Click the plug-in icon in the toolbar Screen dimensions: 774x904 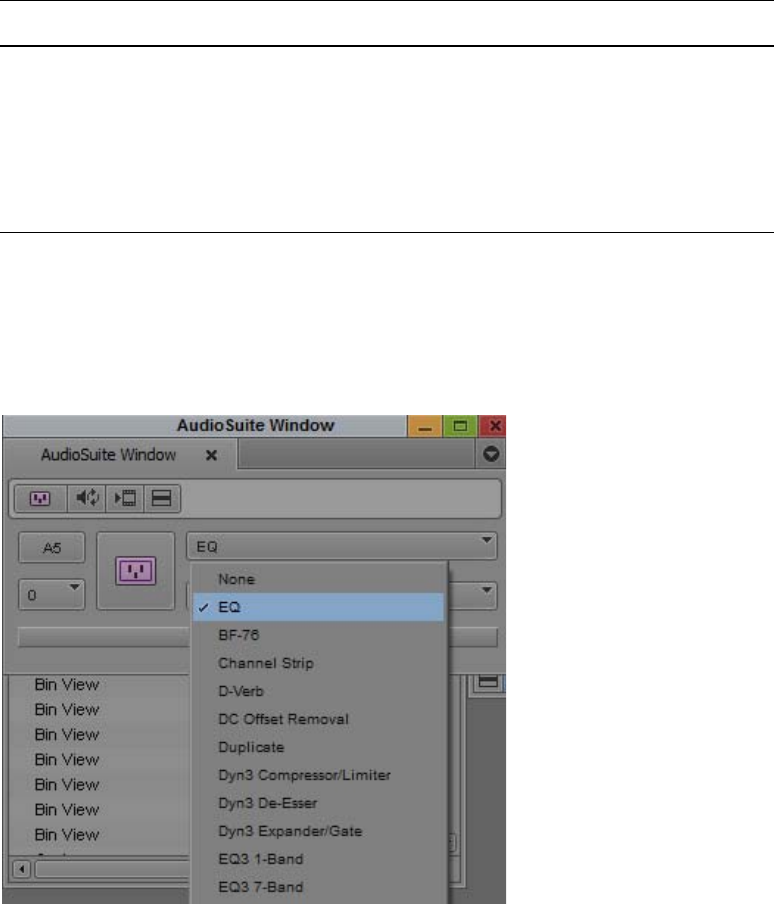pyautogui.click(x=40, y=498)
